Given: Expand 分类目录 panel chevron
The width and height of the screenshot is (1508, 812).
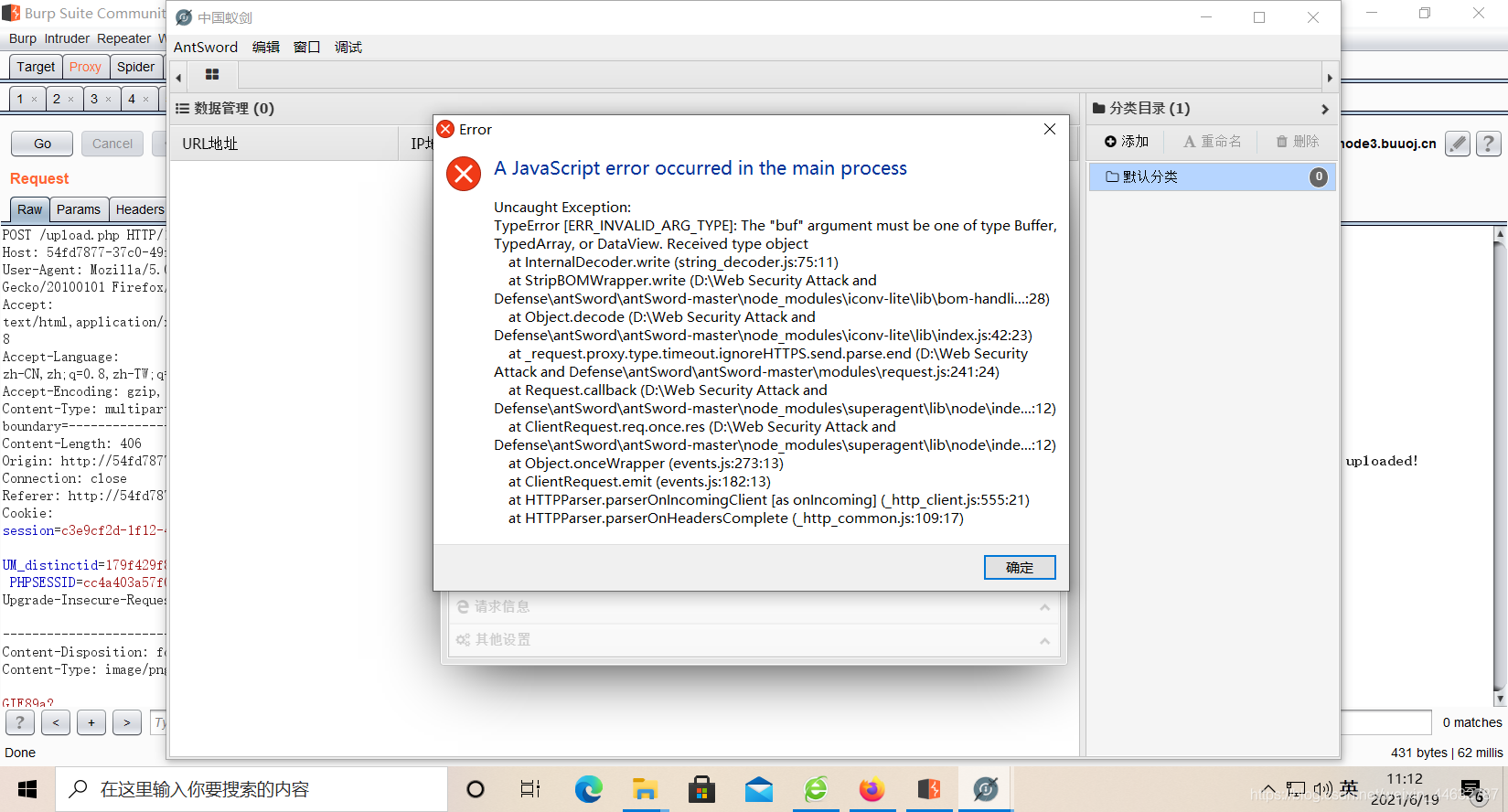Looking at the screenshot, I should [x=1325, y=109].
